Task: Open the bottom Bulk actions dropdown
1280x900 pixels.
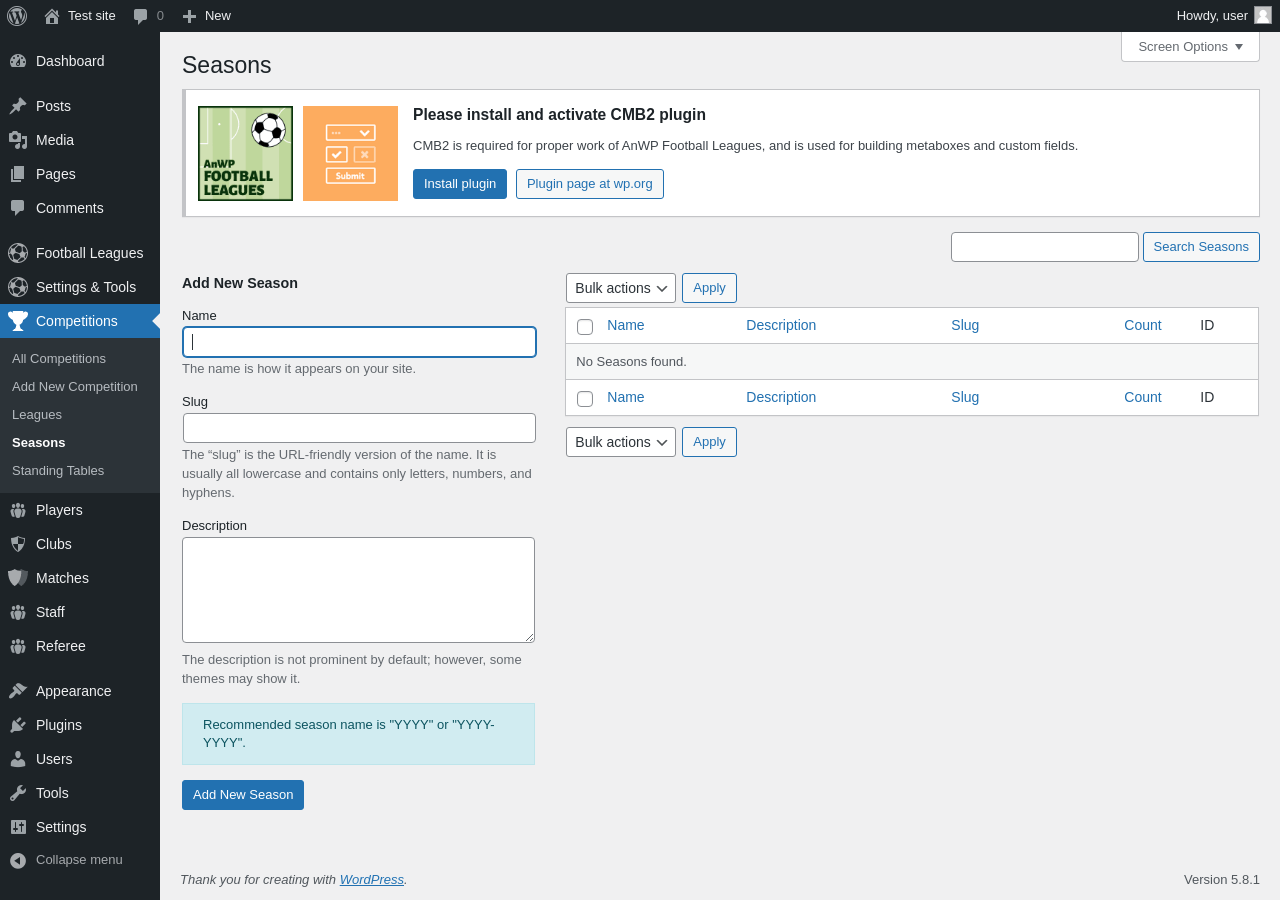Action: click(x=621, y=442)
